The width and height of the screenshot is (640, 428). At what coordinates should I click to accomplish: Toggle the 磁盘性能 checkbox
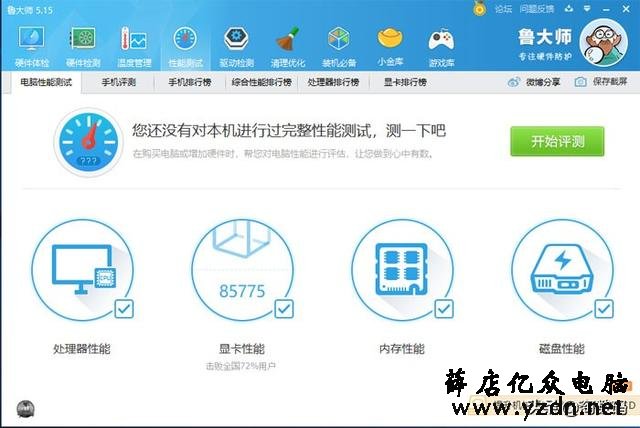604,309
